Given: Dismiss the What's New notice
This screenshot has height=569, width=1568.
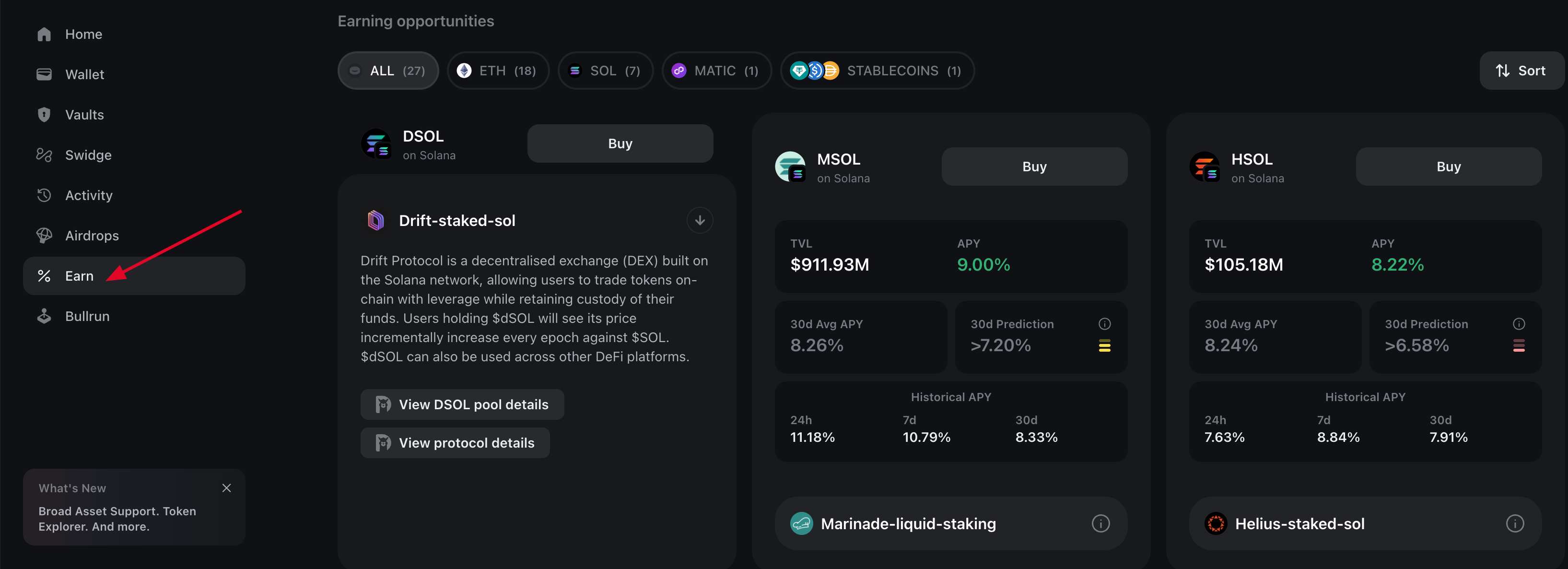Looking at the screenshot, I should tap(226, 488).
